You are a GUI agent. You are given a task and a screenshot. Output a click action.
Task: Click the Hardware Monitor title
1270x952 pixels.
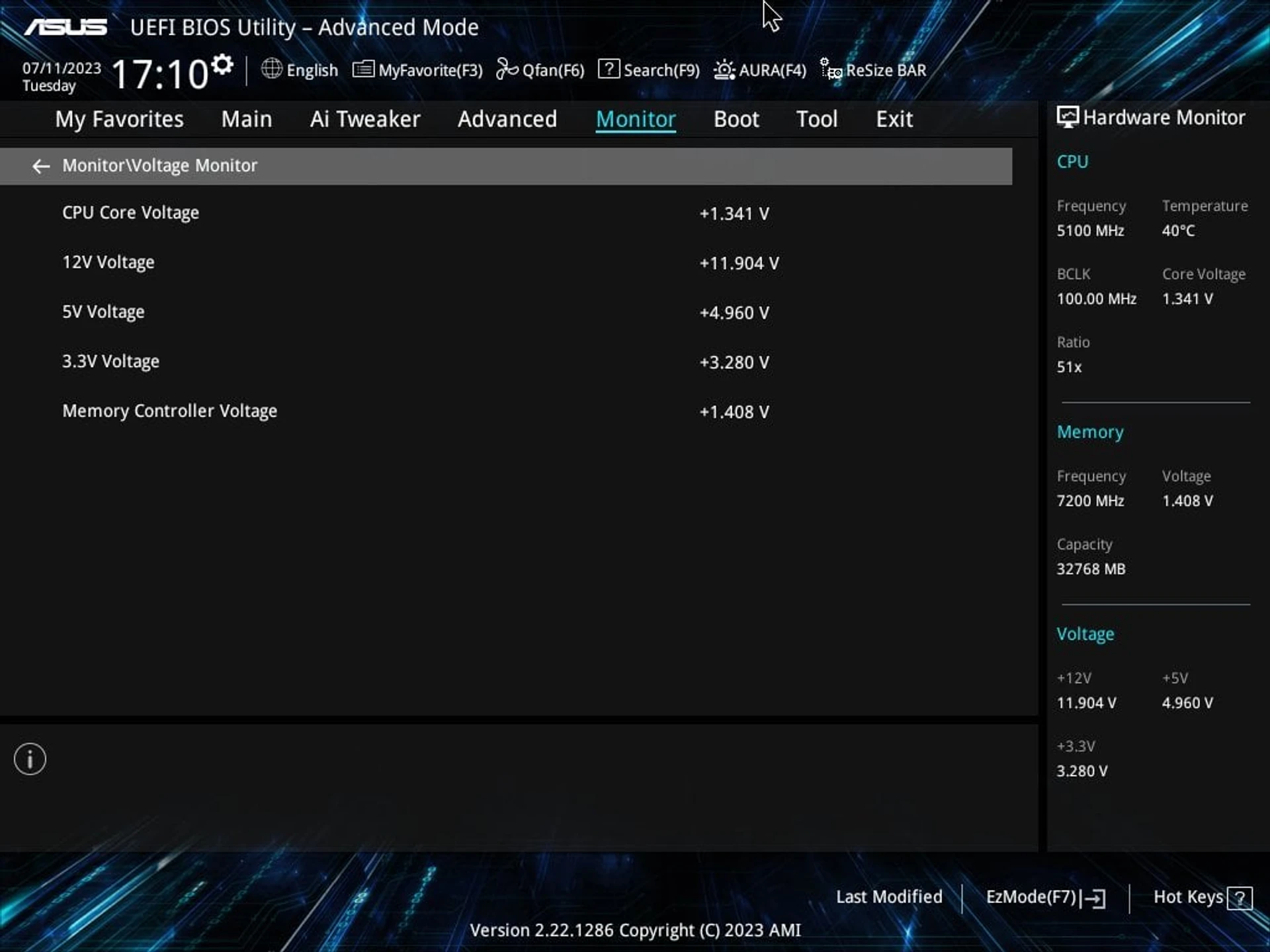1164,118
